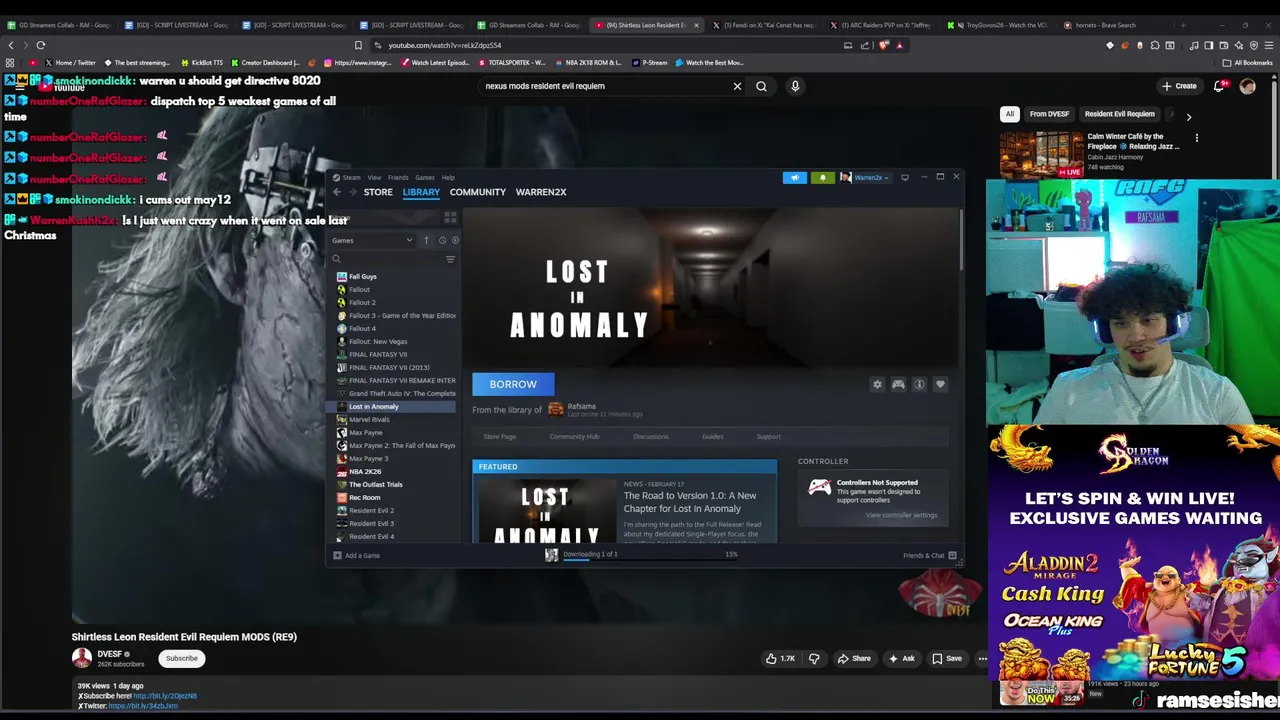Subscribe to DVESF channel
Image resolution: width=1280 pixels, height=720 pixels.
[181, 658]
